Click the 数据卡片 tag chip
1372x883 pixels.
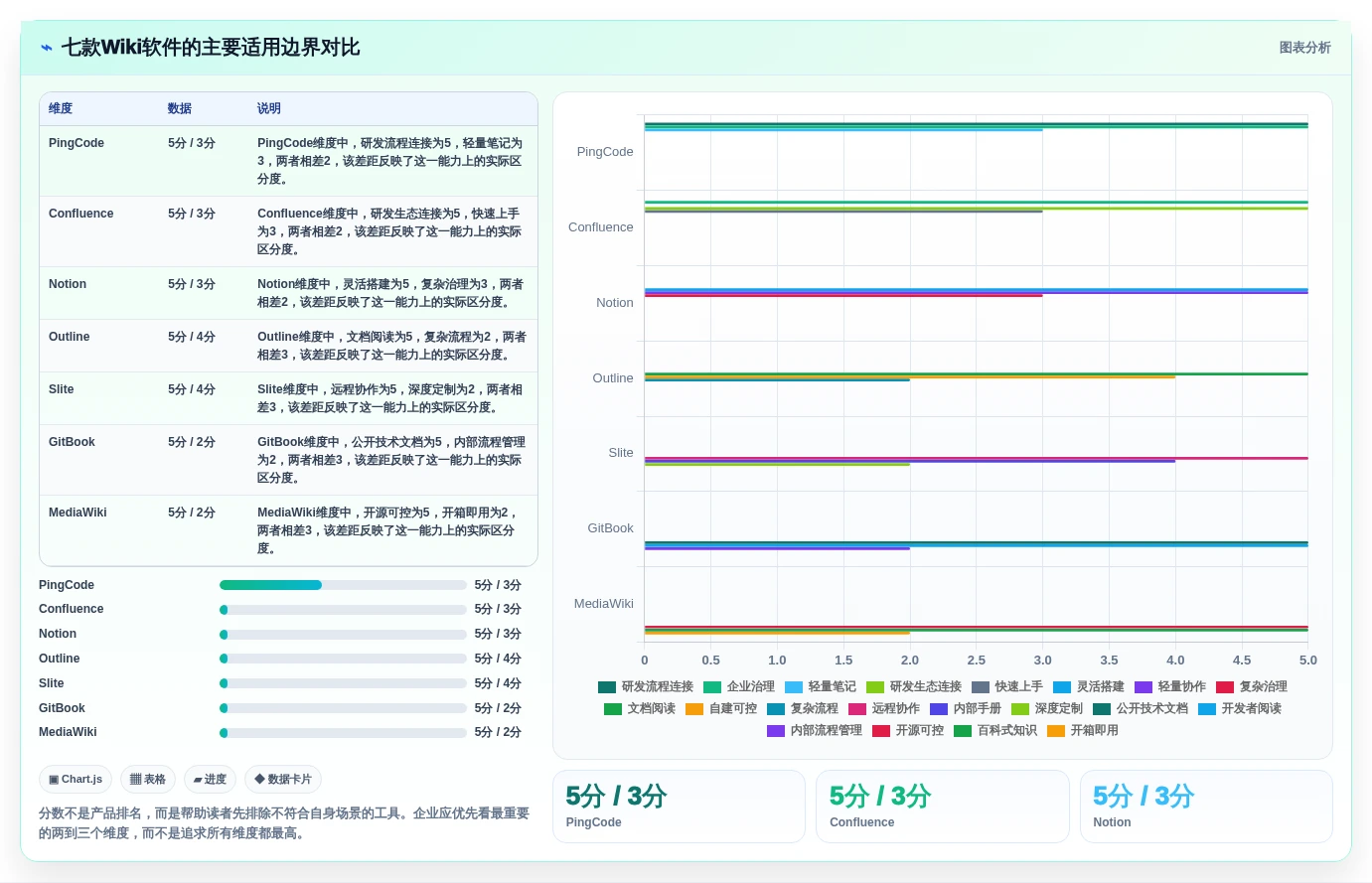pos(283,780)
